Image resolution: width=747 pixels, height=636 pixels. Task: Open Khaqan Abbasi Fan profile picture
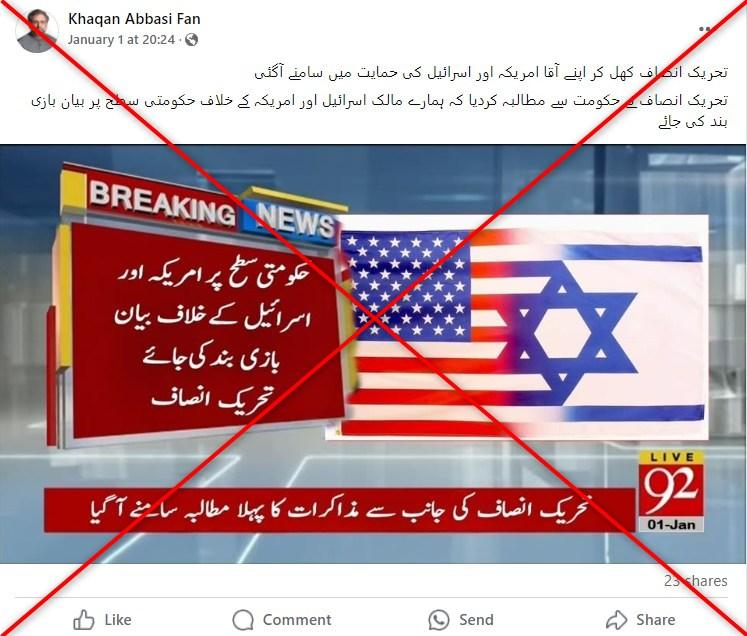pyautogui.click(x=37, y=31)
